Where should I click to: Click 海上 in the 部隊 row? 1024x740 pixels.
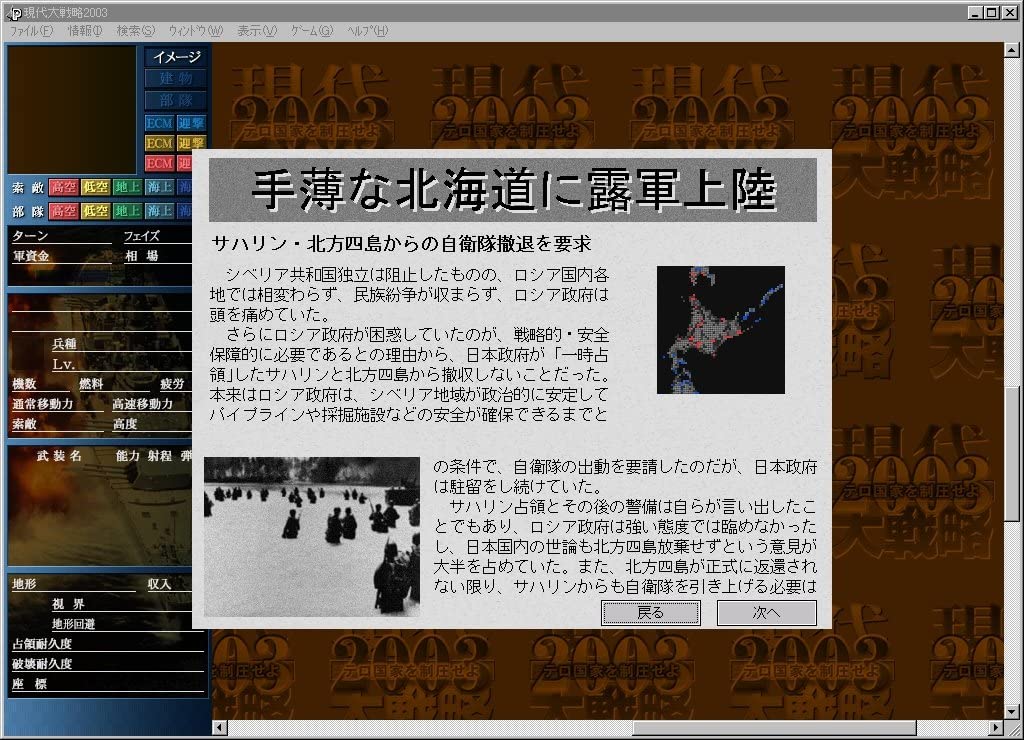point(159,211)
